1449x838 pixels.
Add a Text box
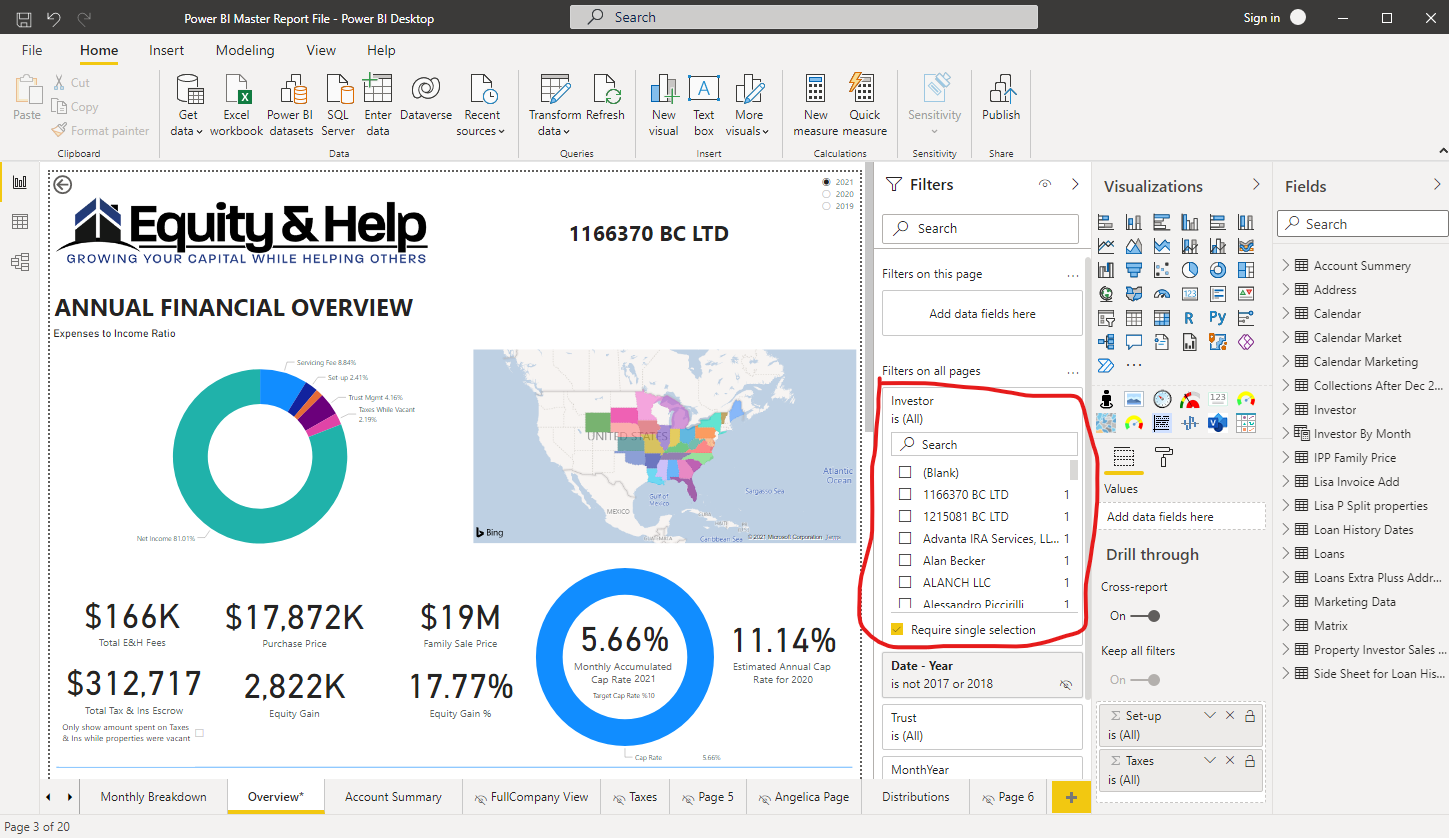tap(704, 106)
